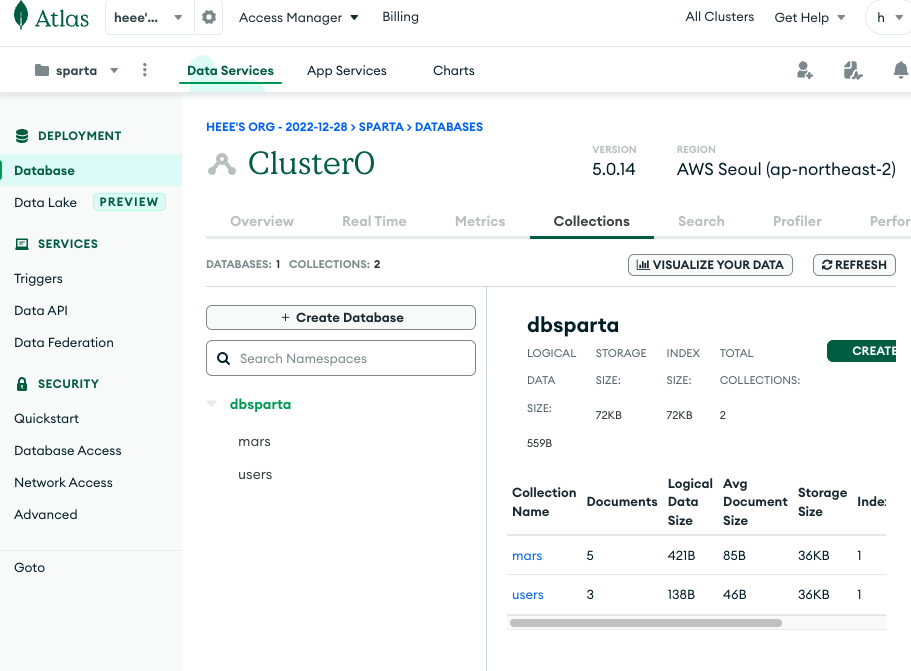Open the heee's organization dropdown
The height and width of the screenshot is (671, 911).
(149, 17)
